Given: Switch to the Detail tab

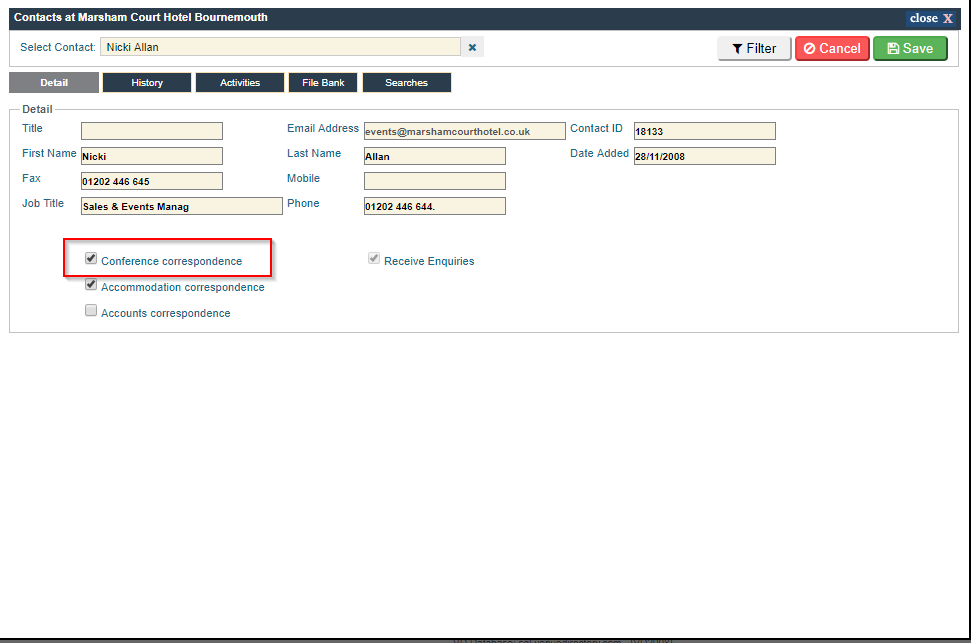Looking at the screenshot, I should [x=54, y=82].
